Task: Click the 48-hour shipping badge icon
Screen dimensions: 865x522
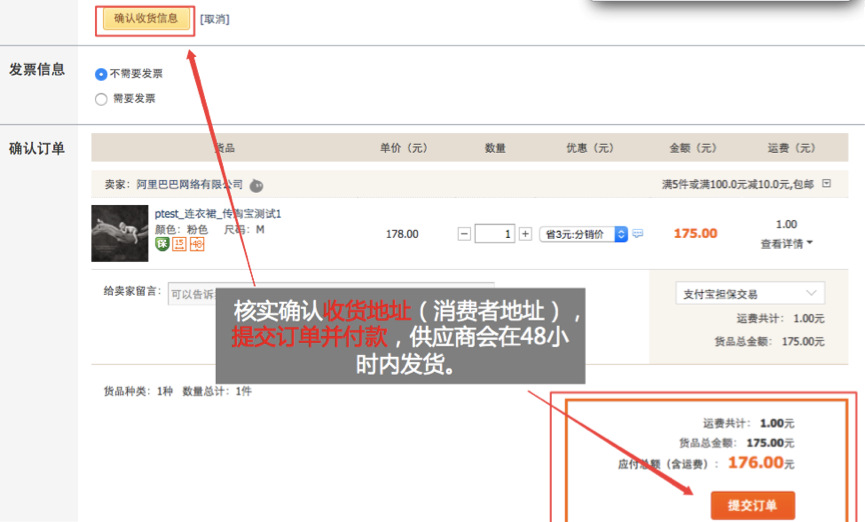Action: pos(197,244)
